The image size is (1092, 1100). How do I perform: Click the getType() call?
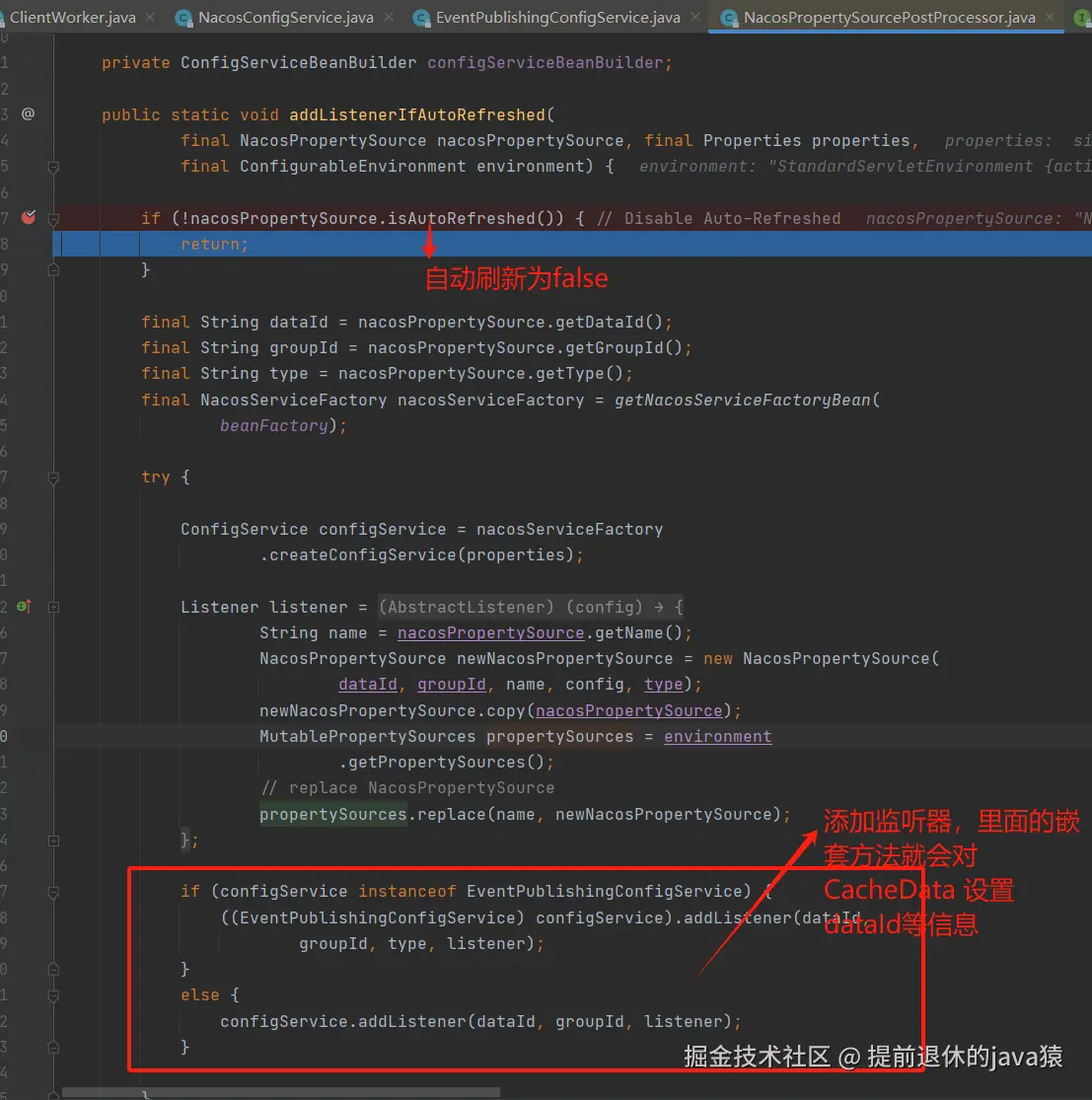click(579, 373)
